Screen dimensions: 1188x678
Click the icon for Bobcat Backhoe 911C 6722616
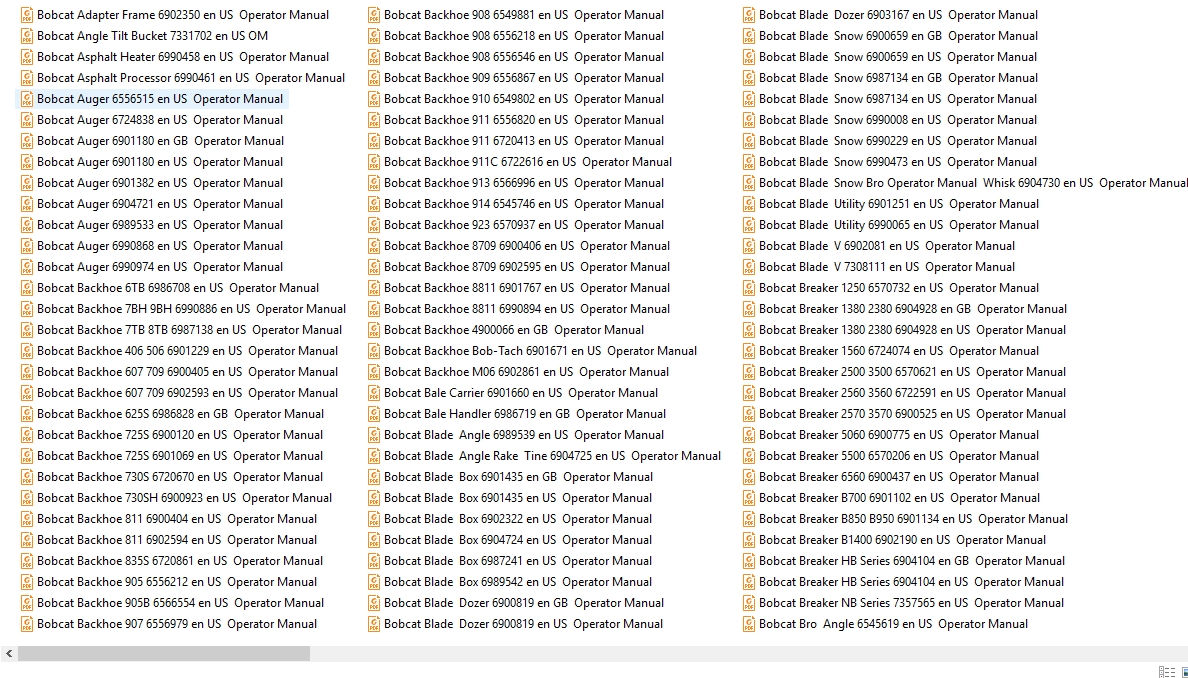[374, 161]
